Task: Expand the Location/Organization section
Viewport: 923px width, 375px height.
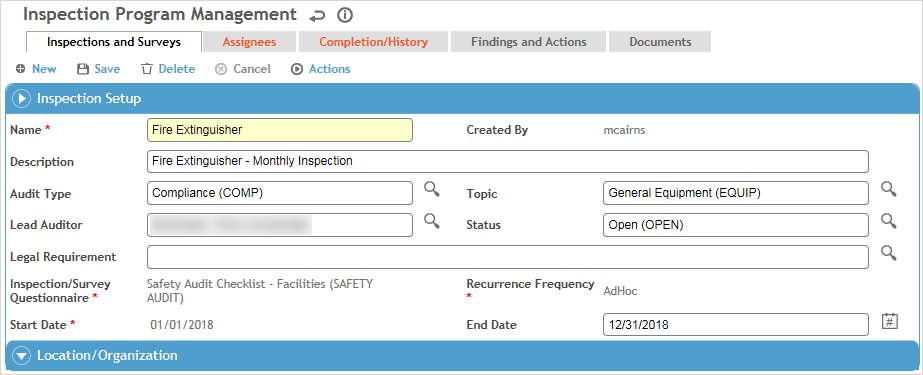Action: pyautogui.click(x=22, y=356)
